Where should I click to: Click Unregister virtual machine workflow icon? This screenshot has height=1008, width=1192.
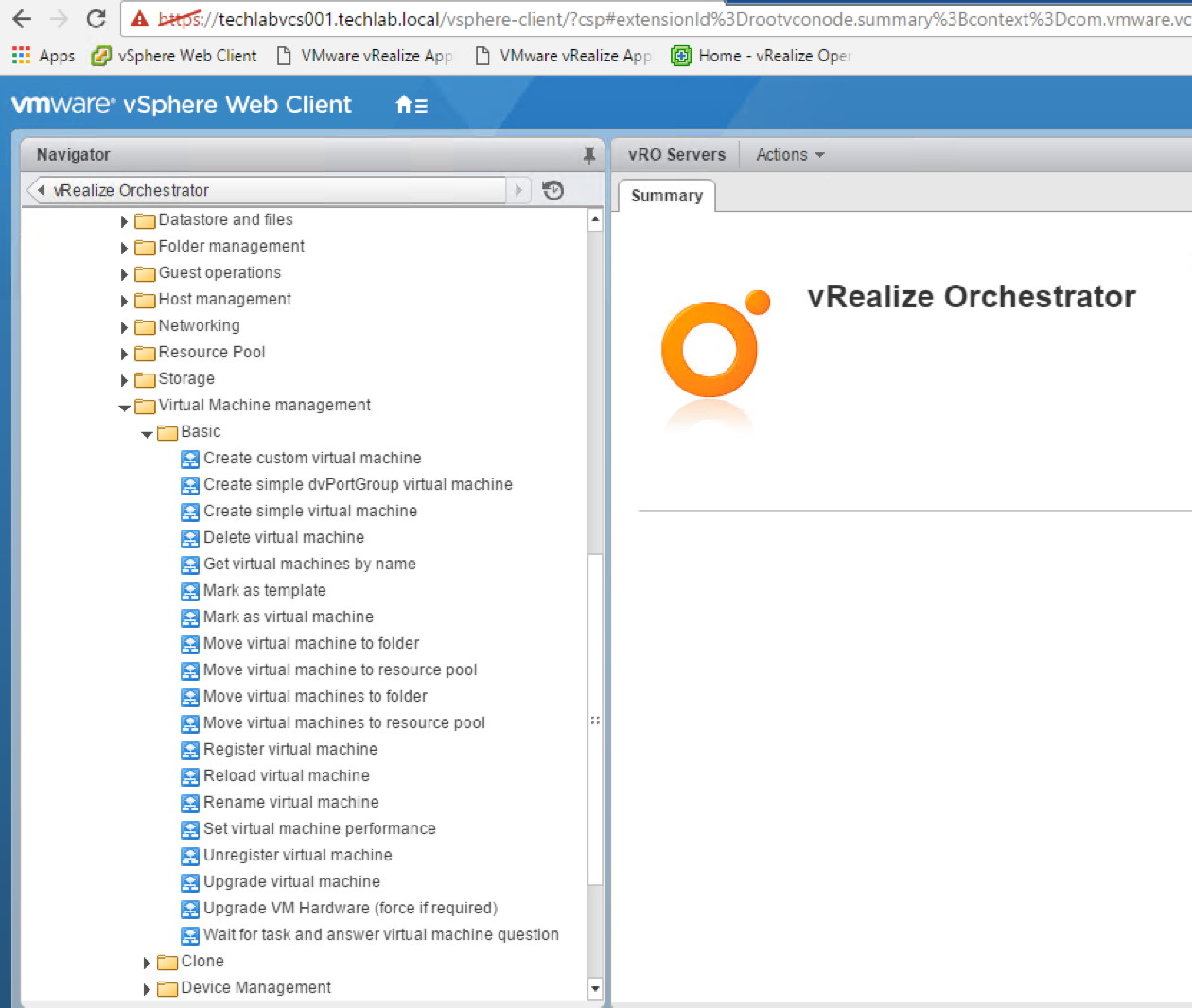coord(190,856)
